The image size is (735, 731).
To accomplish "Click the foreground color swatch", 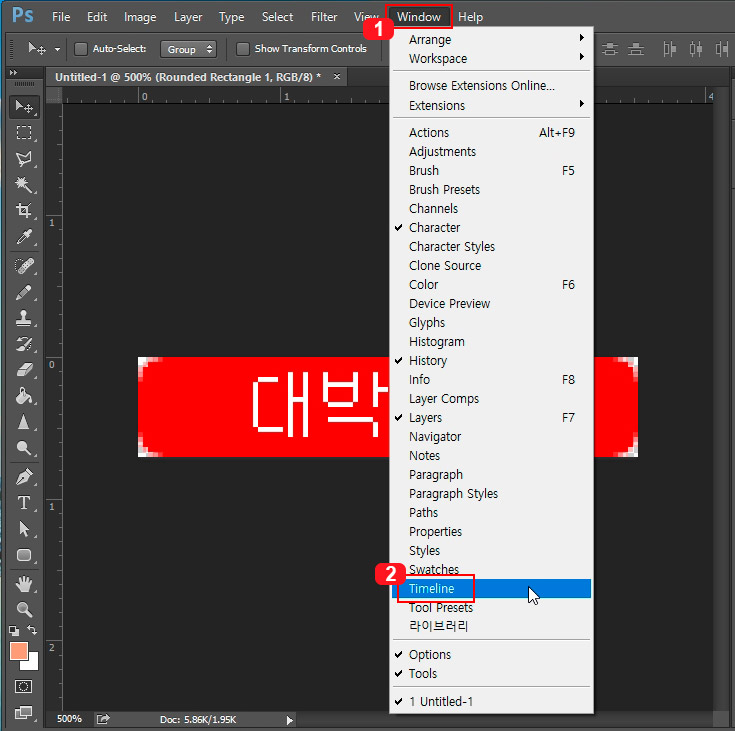I will click(18, 651).
